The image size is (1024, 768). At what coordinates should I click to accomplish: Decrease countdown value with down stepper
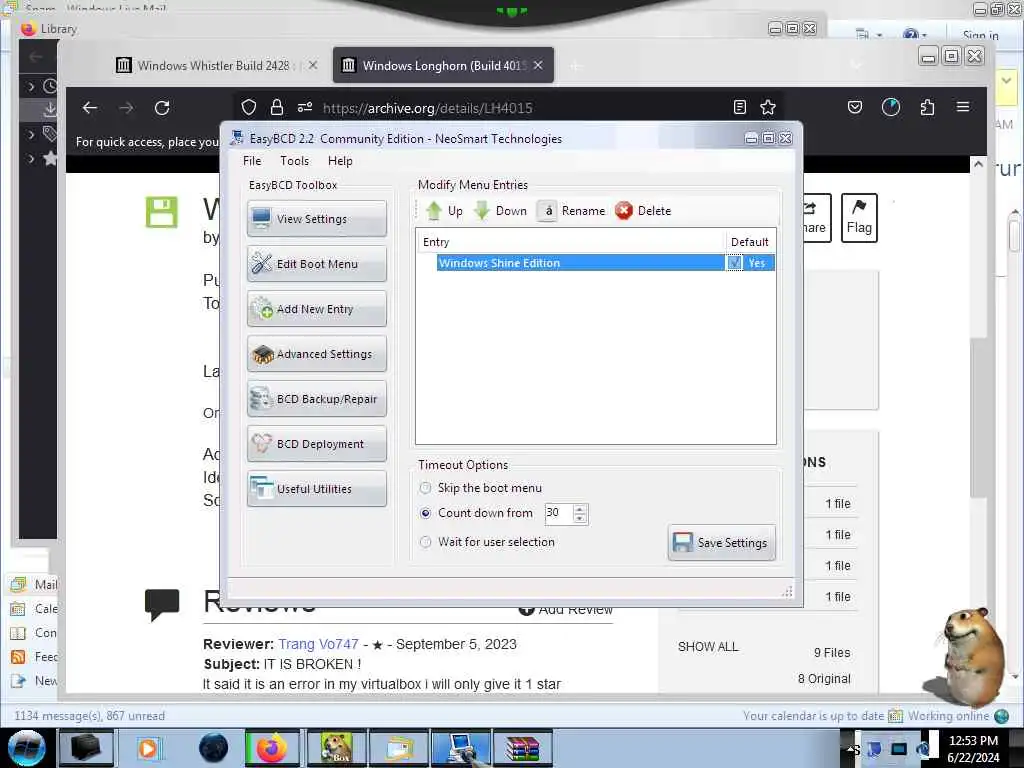click(x=580, y=518)
